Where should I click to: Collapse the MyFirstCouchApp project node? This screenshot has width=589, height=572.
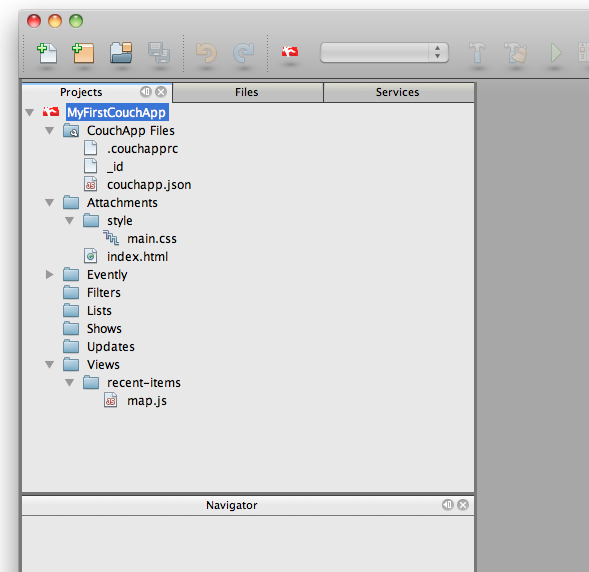point(30,112)
